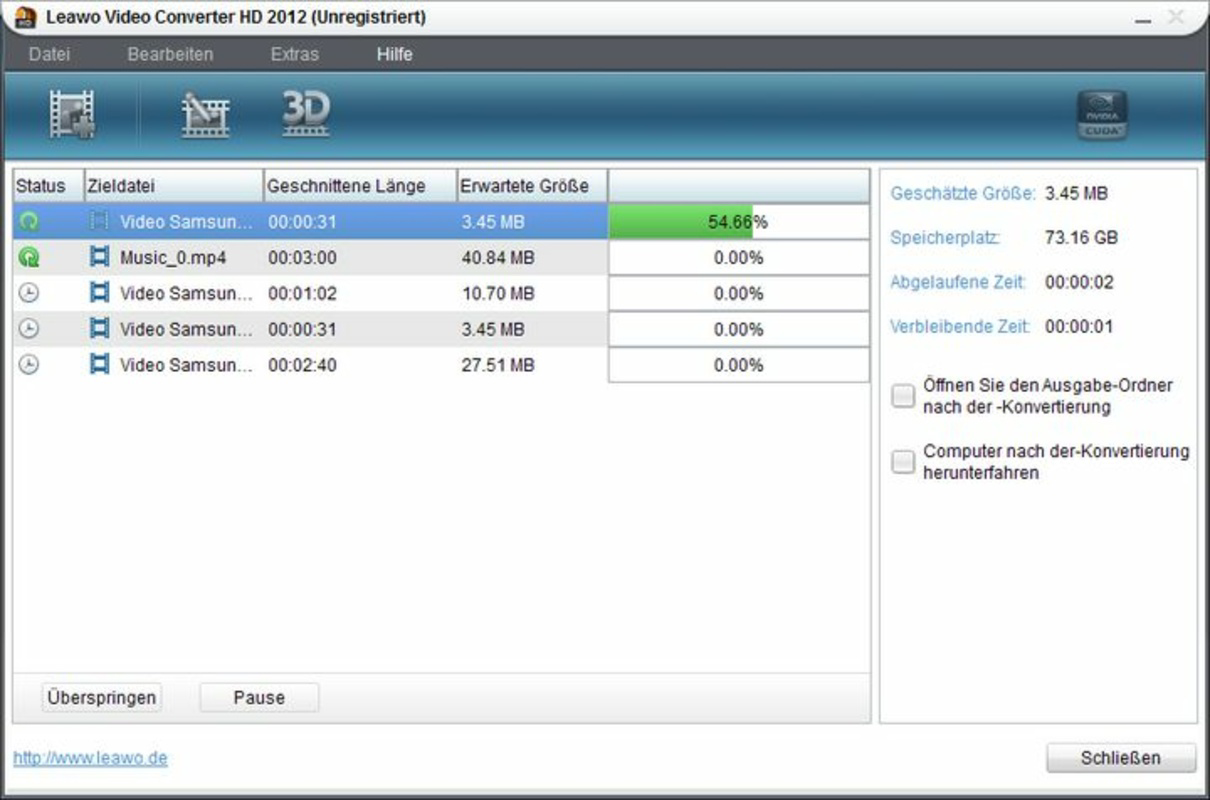
Task: Click the Zieldatei column header
Action: click(174, 186)
